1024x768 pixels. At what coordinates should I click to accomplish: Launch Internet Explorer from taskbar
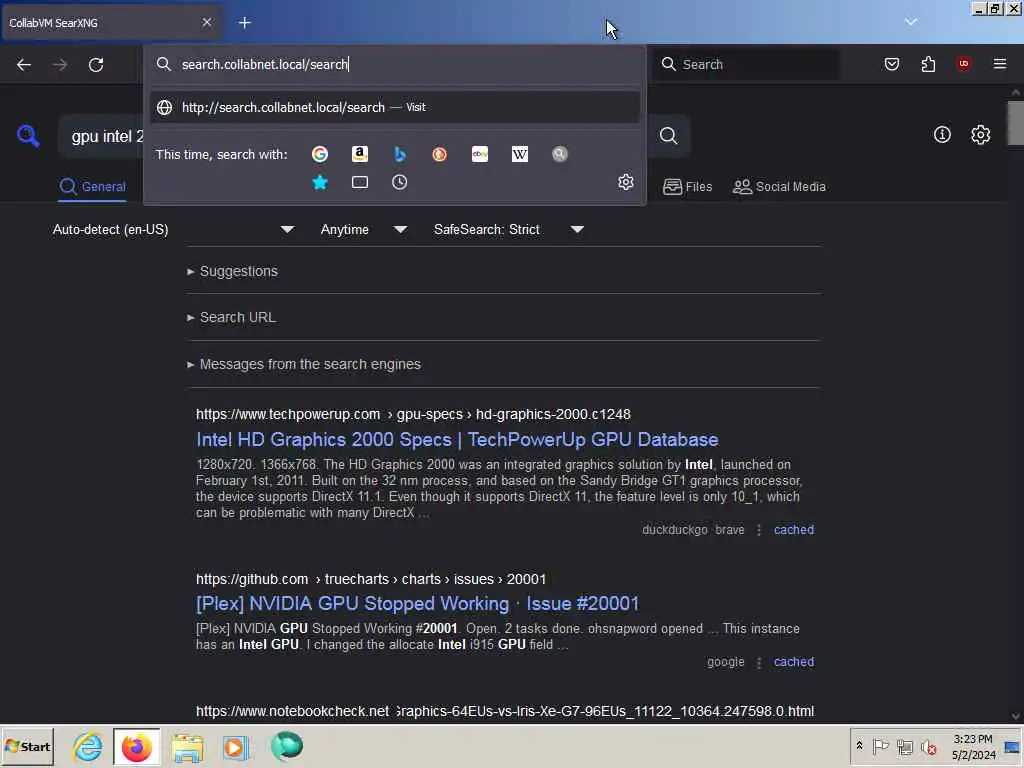88,746
